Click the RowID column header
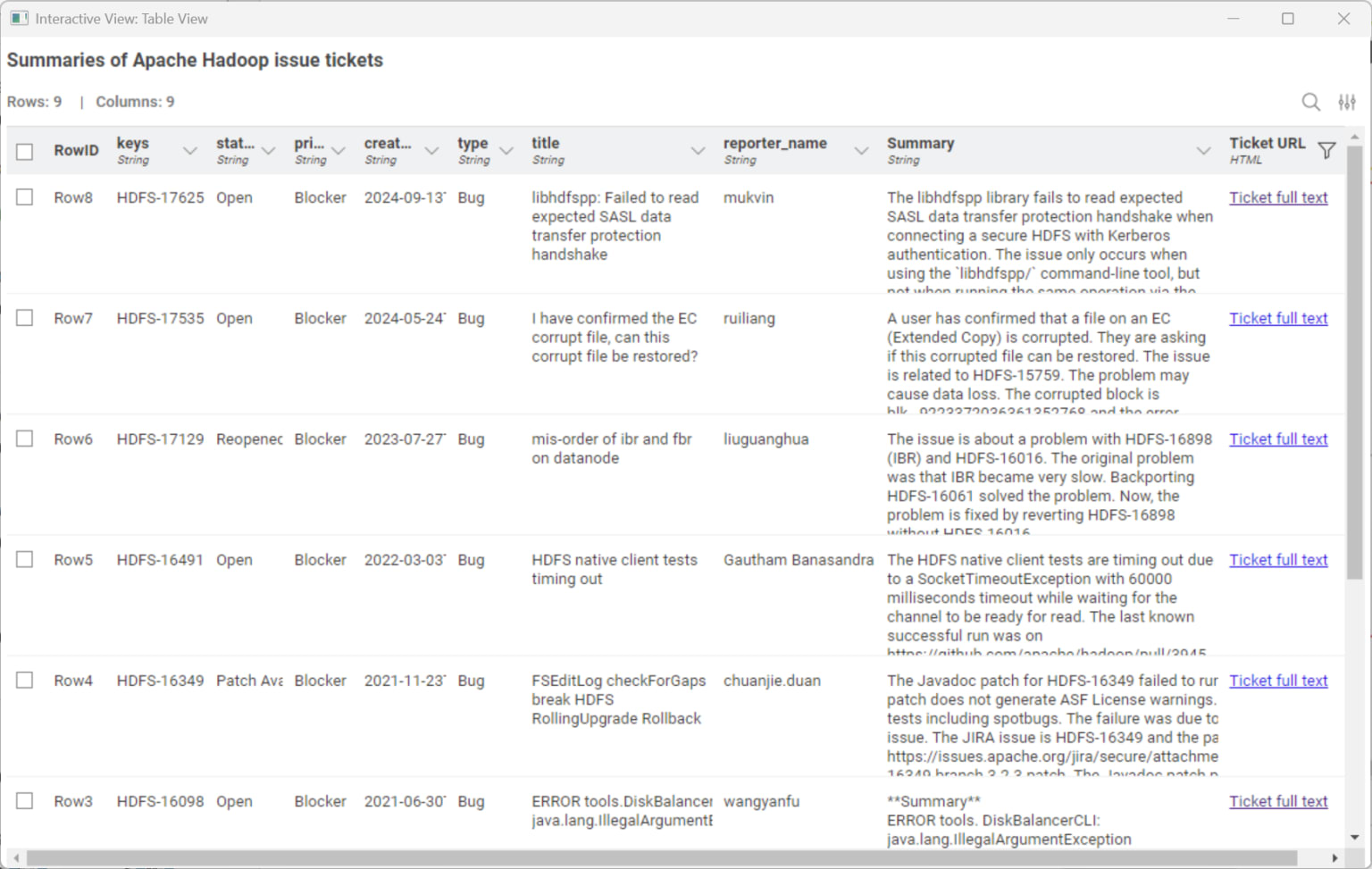 tap(76, 150)
